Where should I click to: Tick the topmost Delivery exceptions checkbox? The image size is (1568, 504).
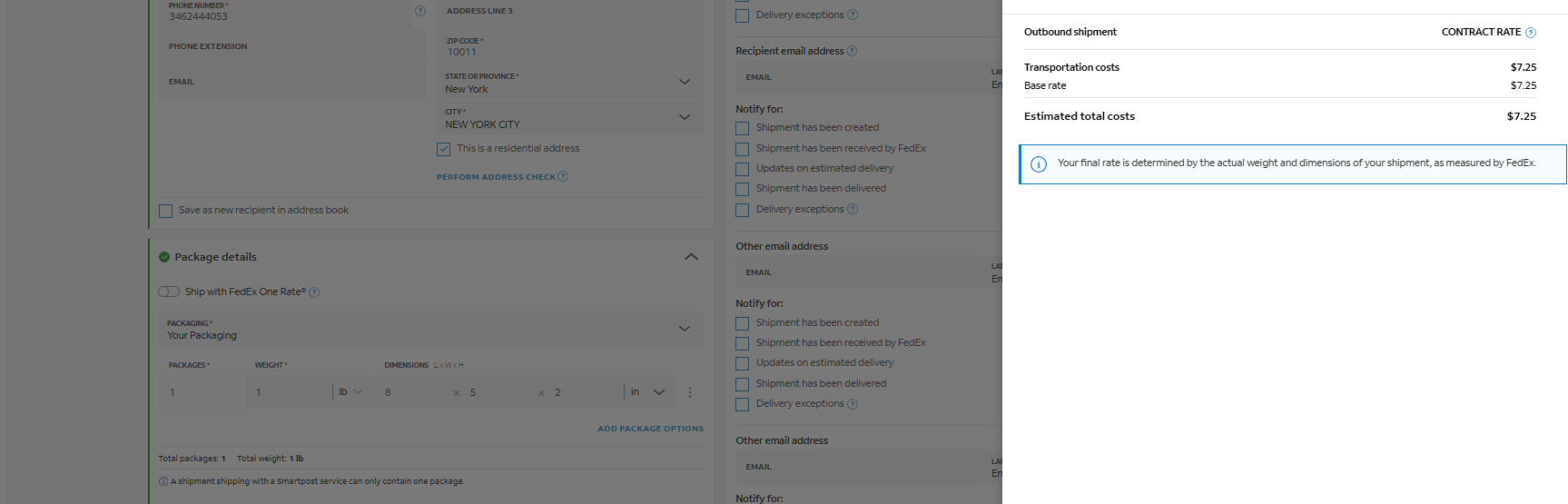pyautogui.click(x=742, y=15)
